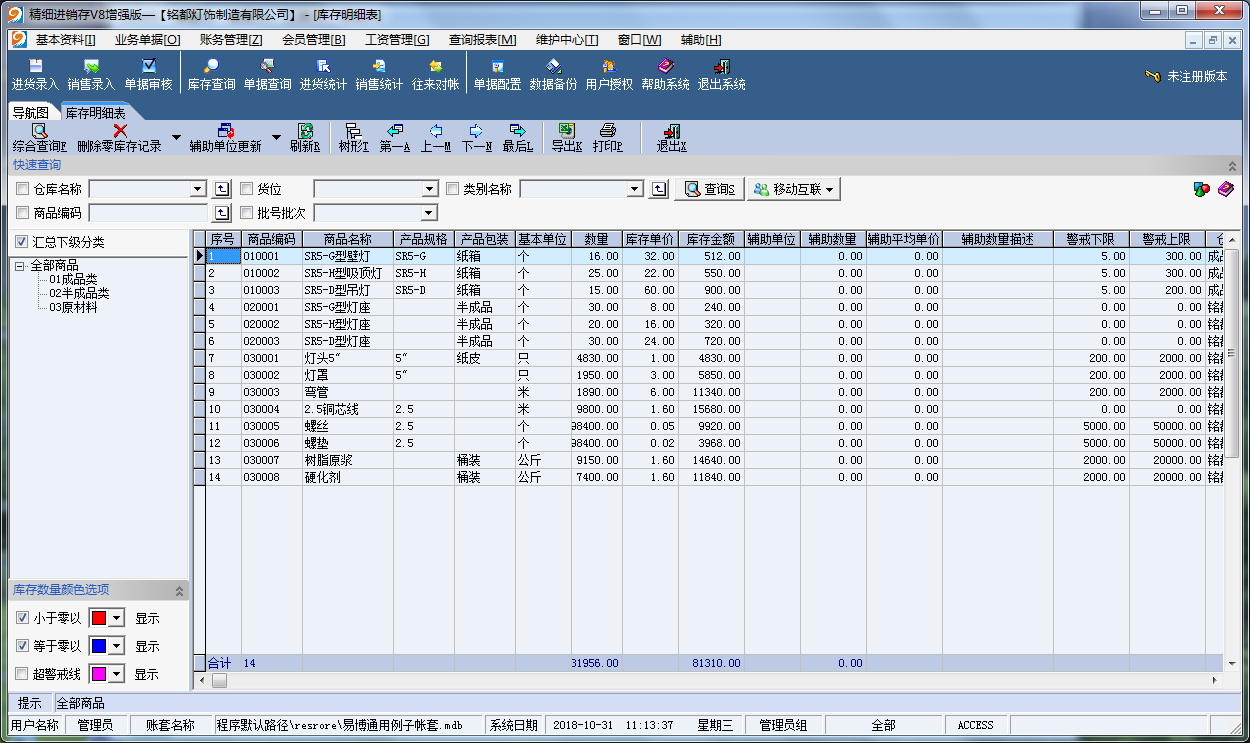Switch to the 导航图 tab
This screenshot has width=1250, height=743.
(31, 113)
